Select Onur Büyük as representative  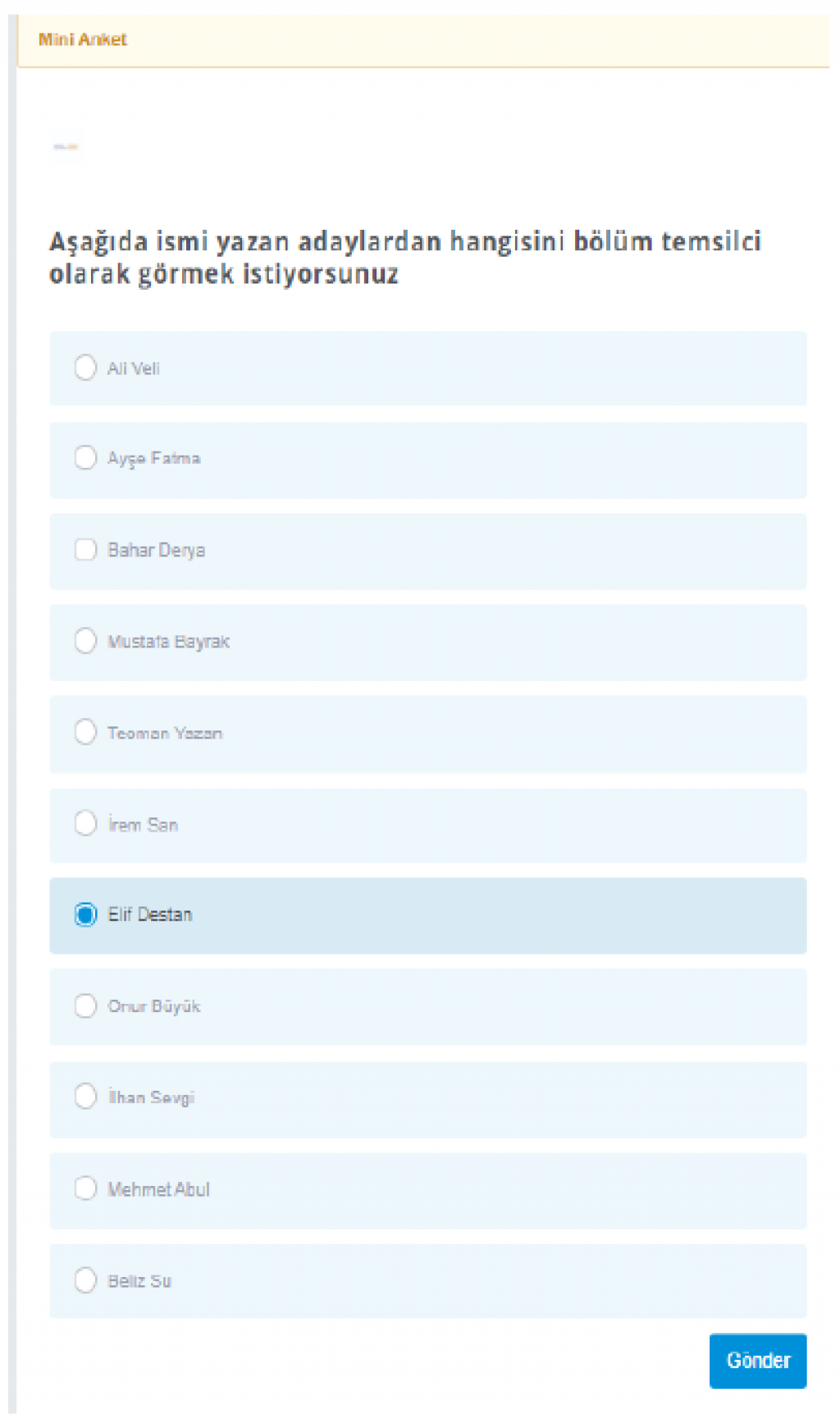(85, 1005)
